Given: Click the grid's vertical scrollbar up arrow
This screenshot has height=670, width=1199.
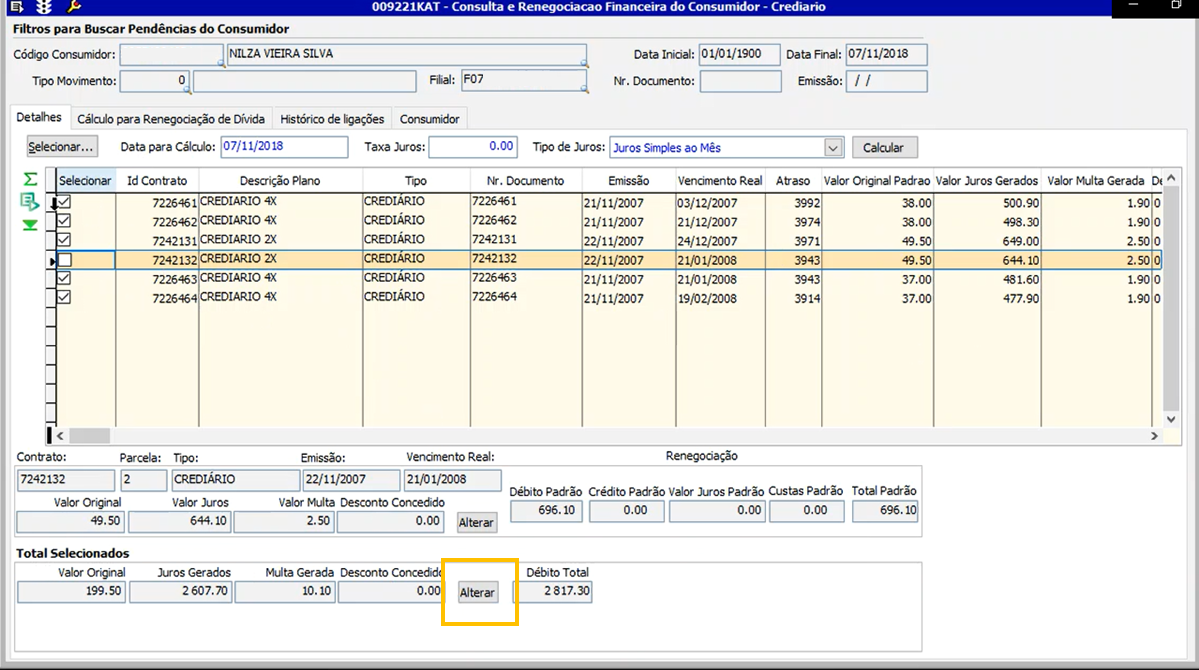Looking at the screenshot, I should 1172,176.
